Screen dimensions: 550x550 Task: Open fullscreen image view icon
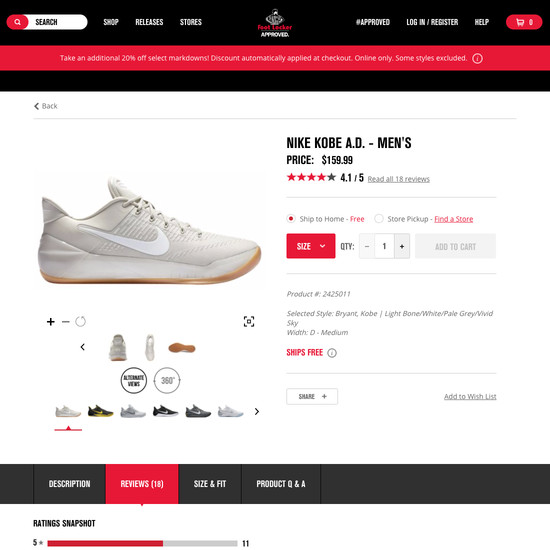pos(249,321)
